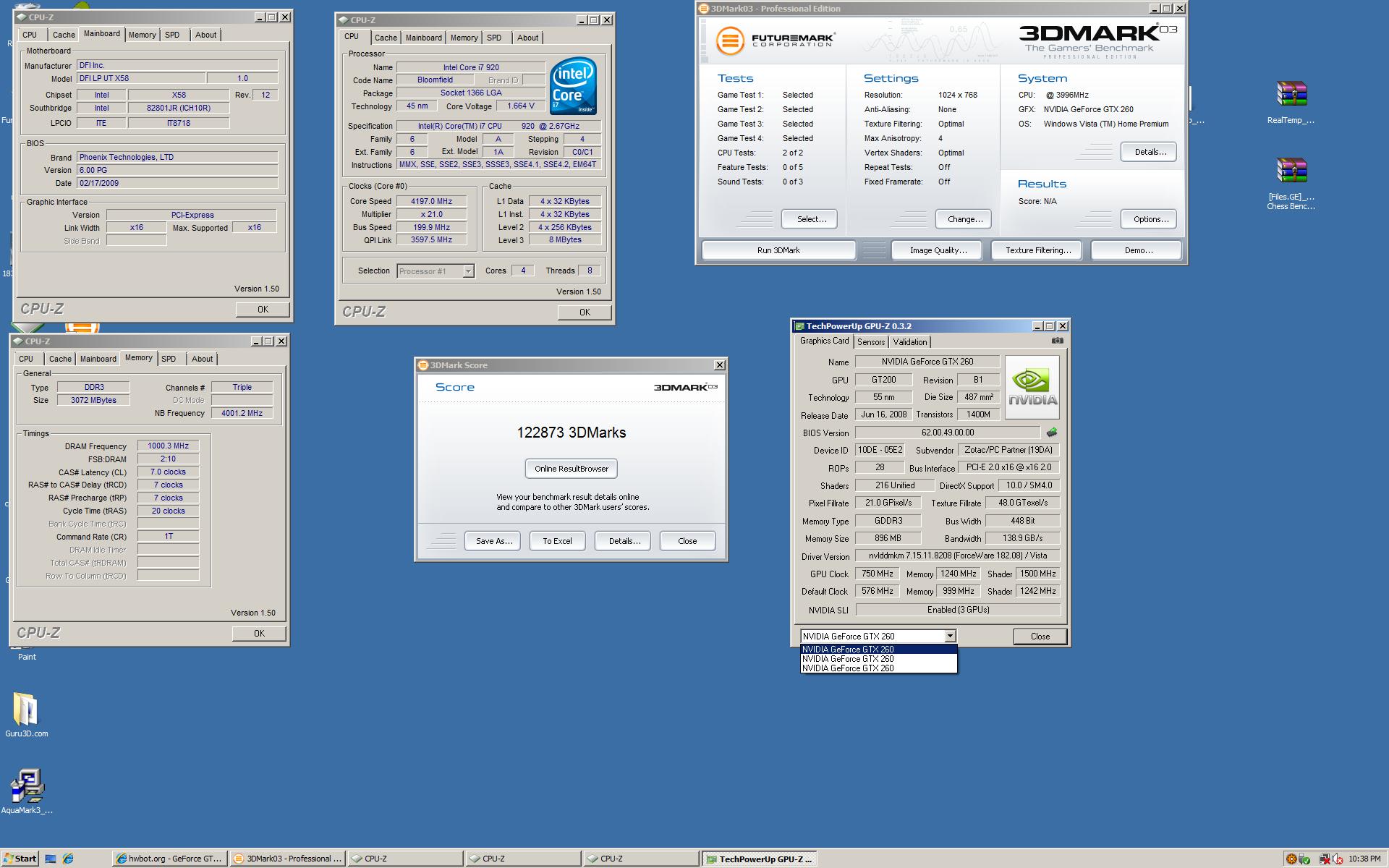Click the 122873 3DMarks score text

pyautogui.click(x=572, y=433)
